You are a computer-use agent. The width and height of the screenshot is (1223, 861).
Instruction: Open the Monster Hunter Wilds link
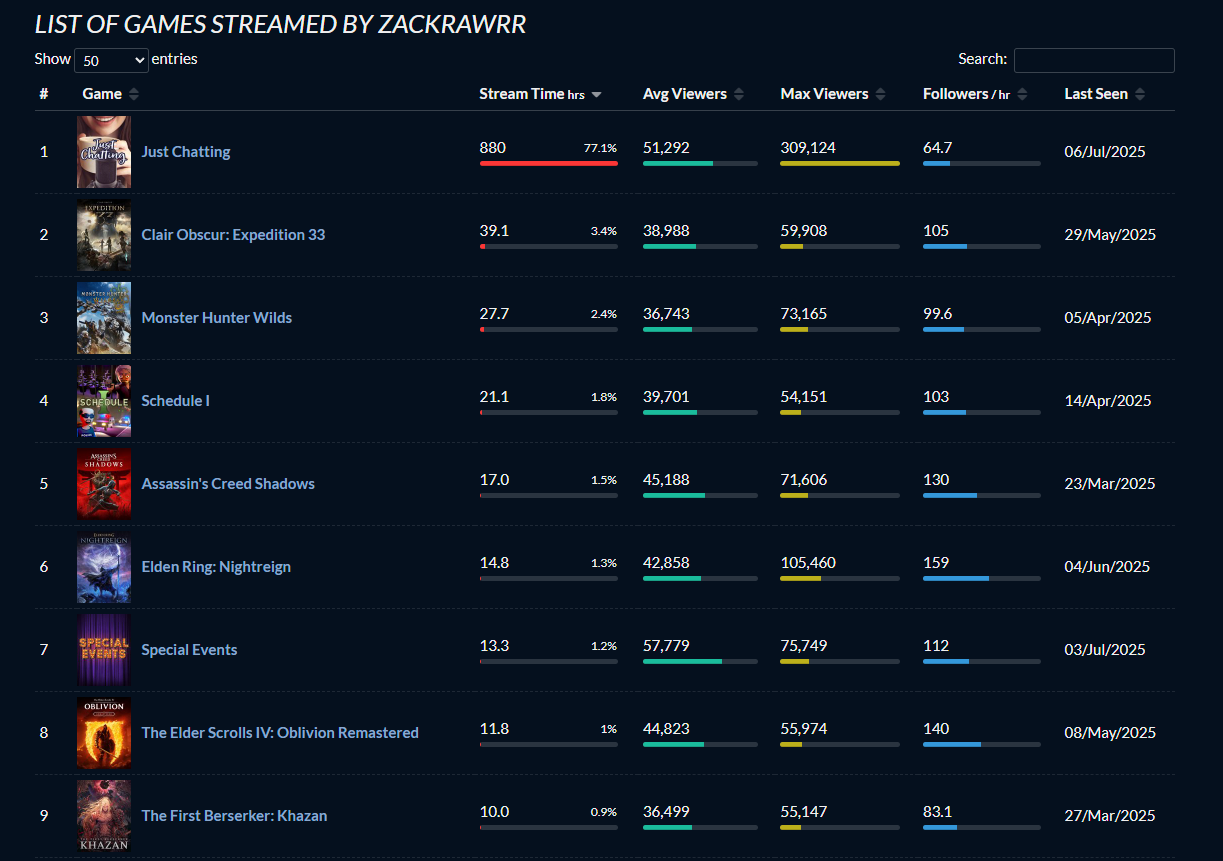click(x=217, y=318)
